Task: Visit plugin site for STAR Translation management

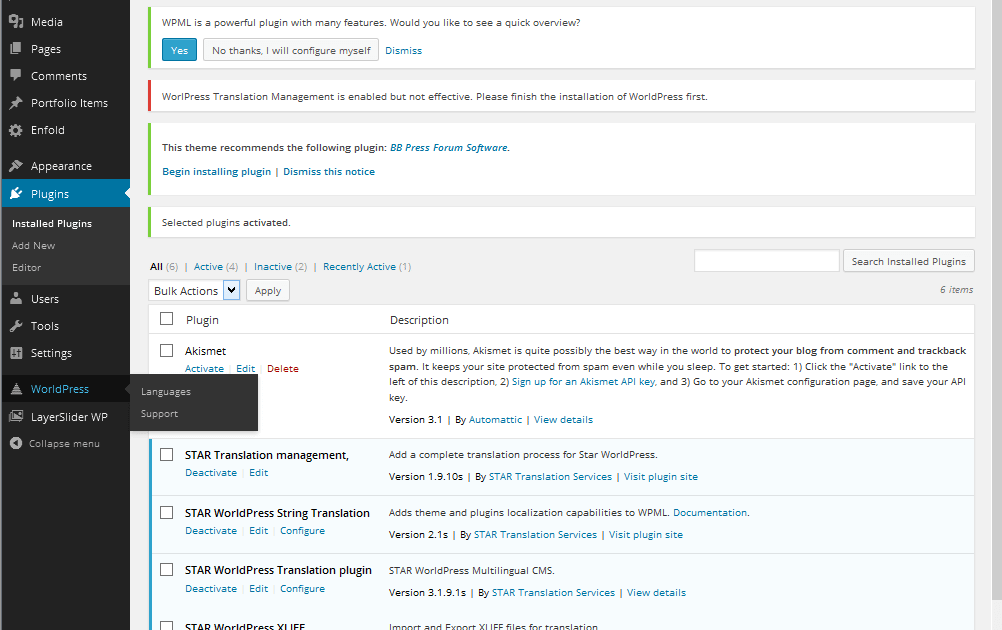Action: [x=661, y=477]
